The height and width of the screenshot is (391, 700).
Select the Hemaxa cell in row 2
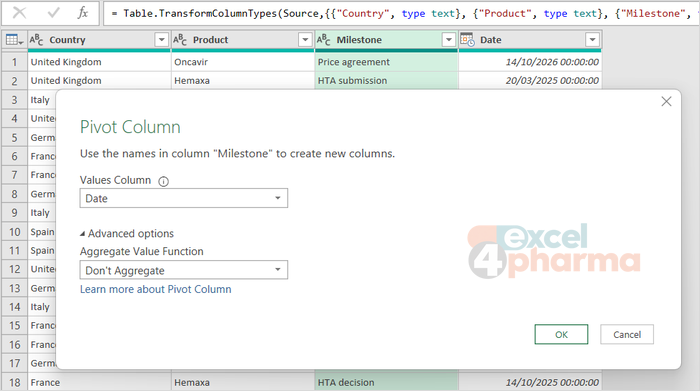coord(243,81)
